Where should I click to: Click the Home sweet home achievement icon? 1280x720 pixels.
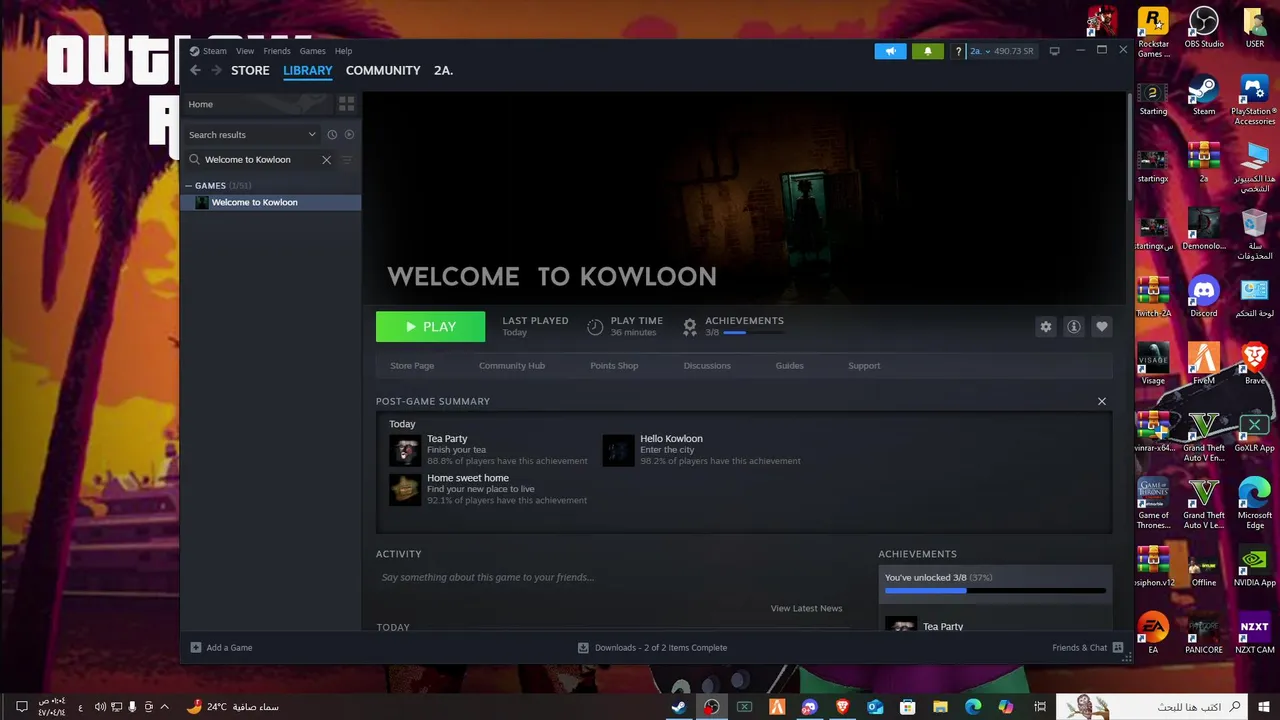(x=405, y=489)
